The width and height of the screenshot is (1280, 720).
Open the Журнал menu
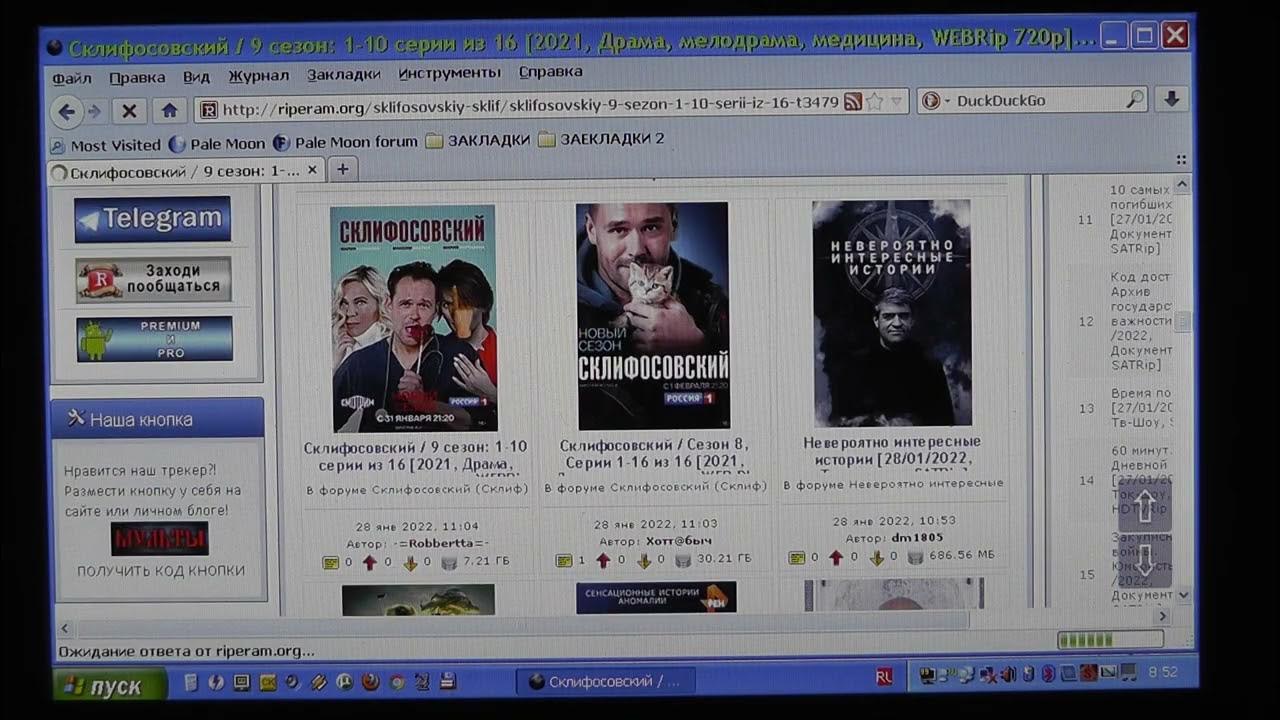pyautogui.click(x=258, y=75)
